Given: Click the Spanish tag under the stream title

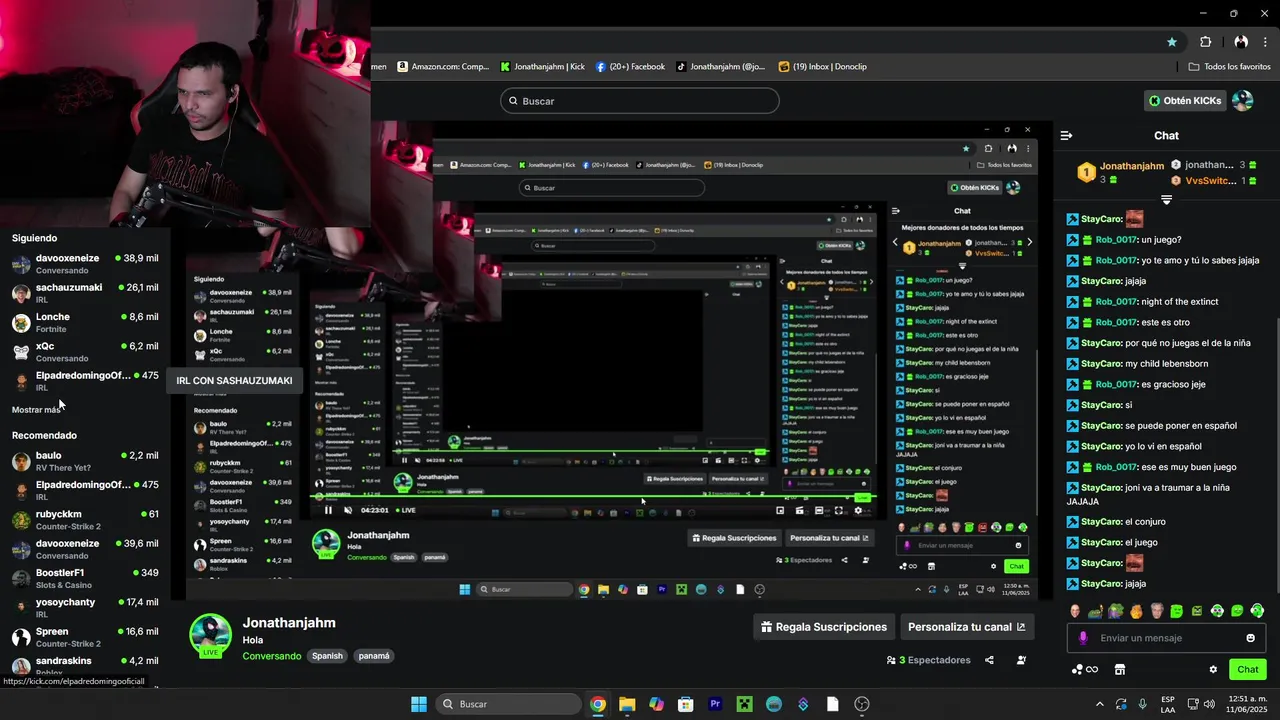Looking at the screenshot, I should 327,656.
